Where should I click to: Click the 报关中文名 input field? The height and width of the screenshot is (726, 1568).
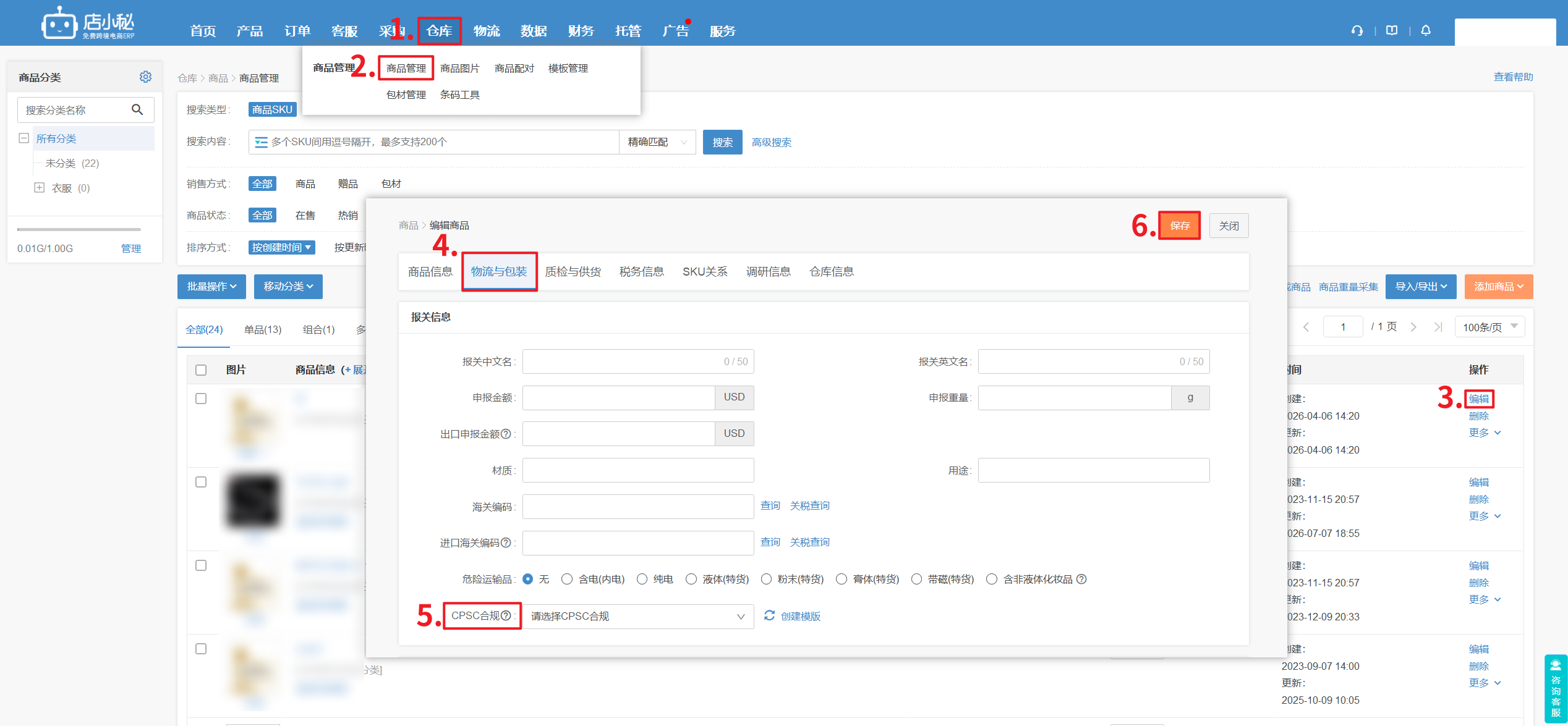point(638,361)
